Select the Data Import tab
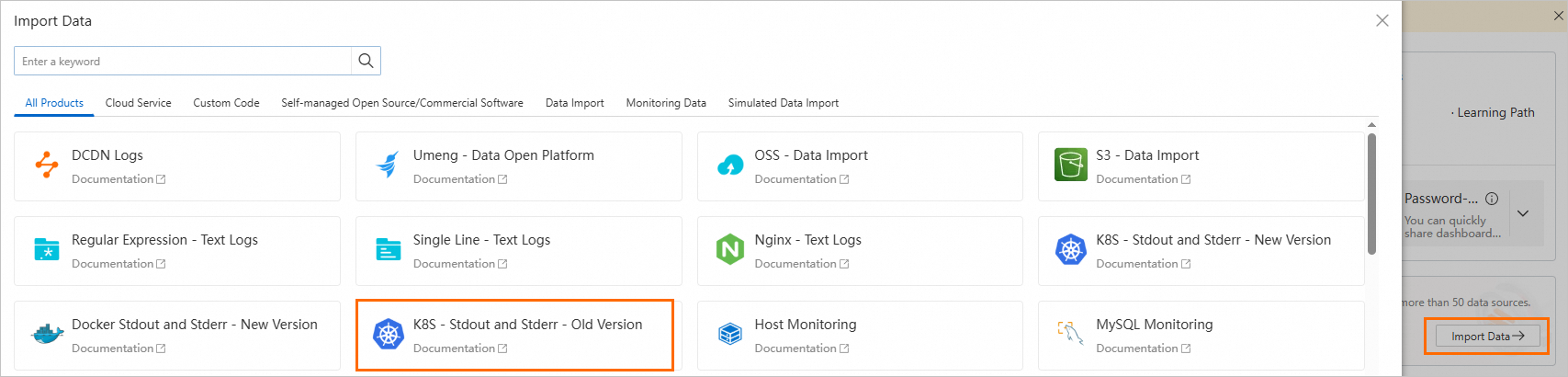 tap(574, 103)
